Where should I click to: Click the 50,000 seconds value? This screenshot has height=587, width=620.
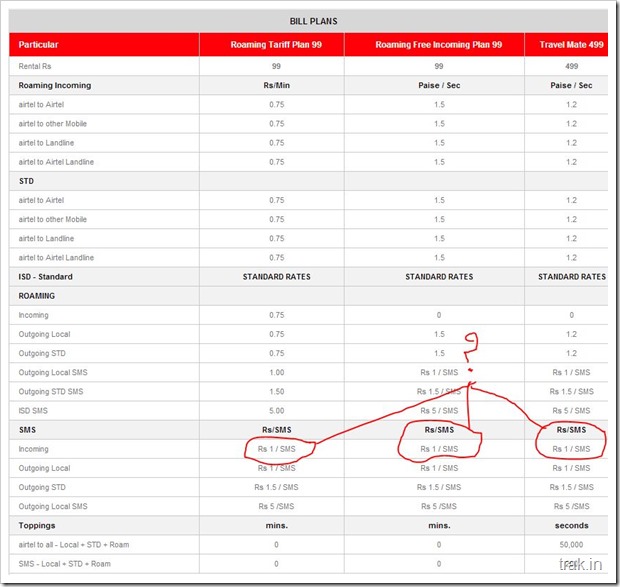tap(571, 544)
